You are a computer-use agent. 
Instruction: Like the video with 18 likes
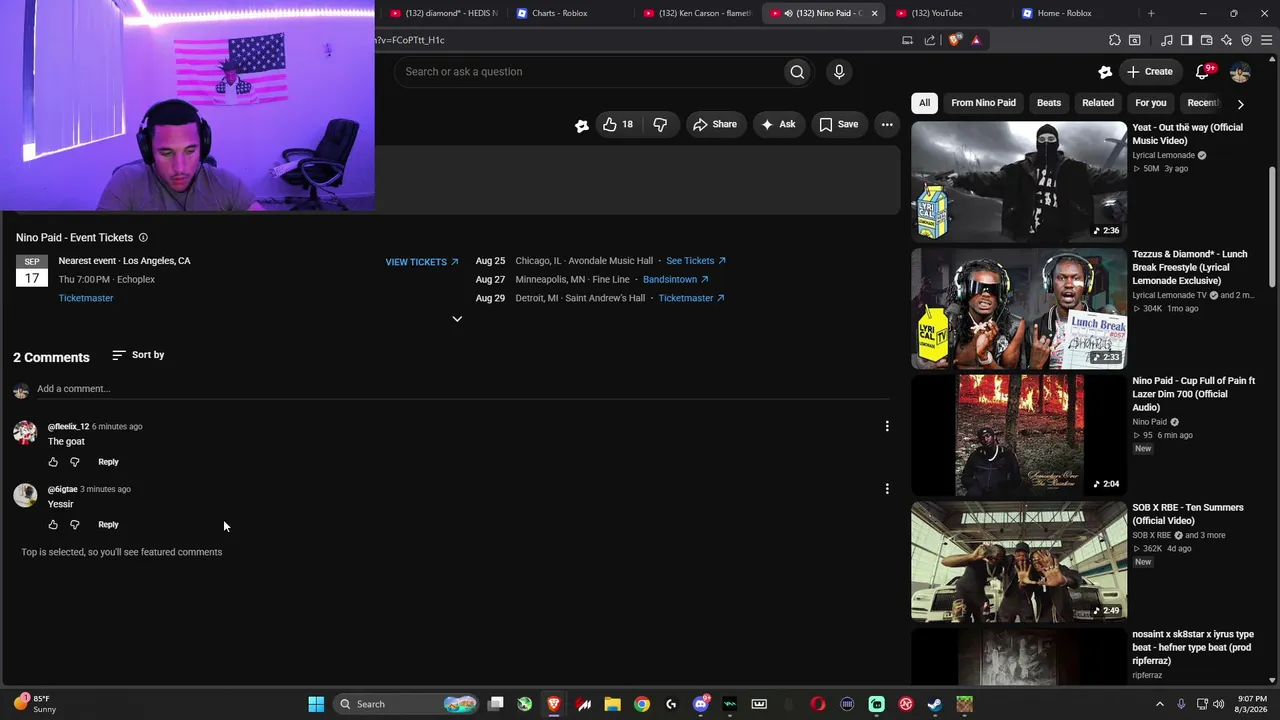coord(617,124)
